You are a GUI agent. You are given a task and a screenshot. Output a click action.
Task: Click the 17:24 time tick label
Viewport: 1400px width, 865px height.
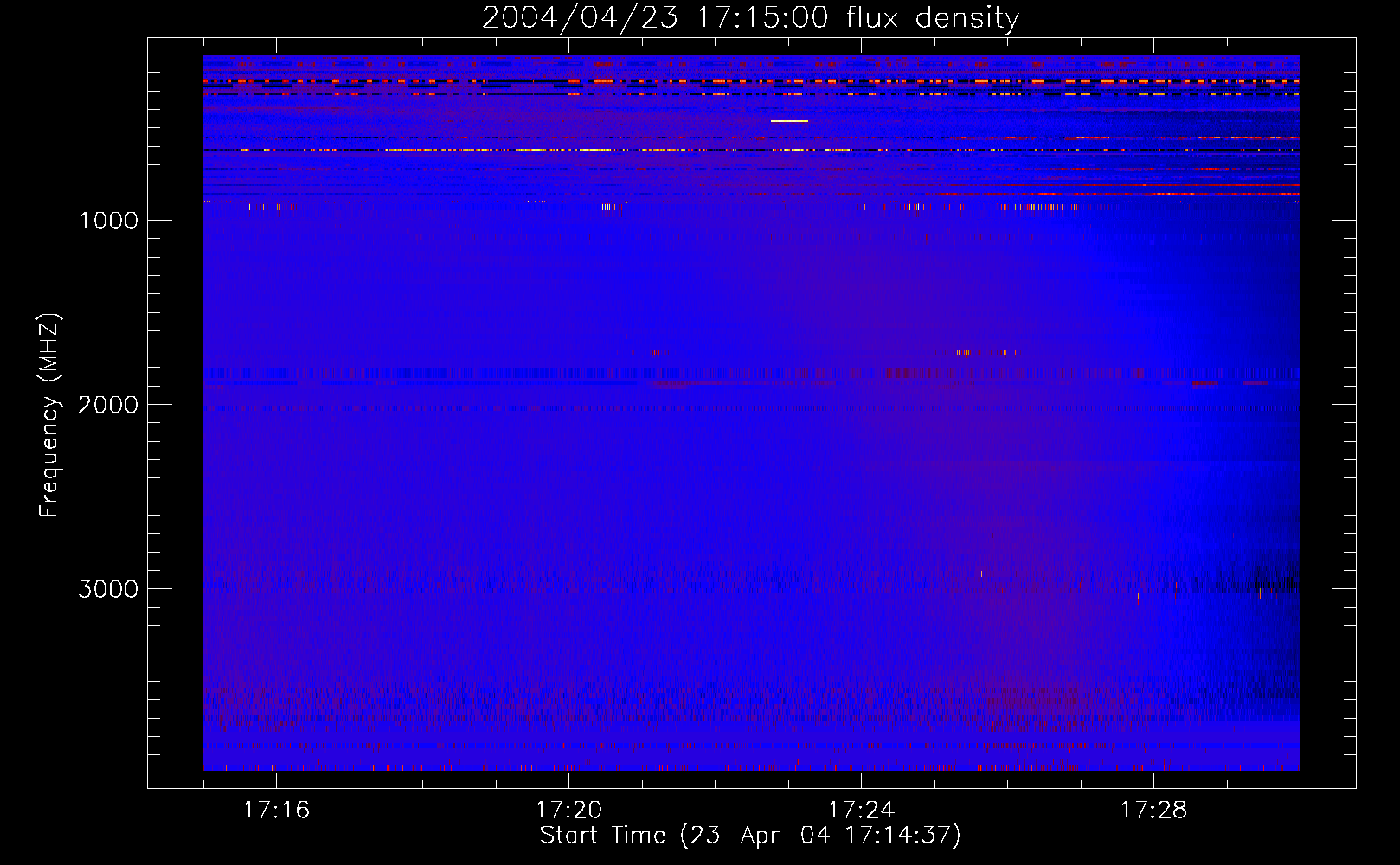click(x=861, y=811)
